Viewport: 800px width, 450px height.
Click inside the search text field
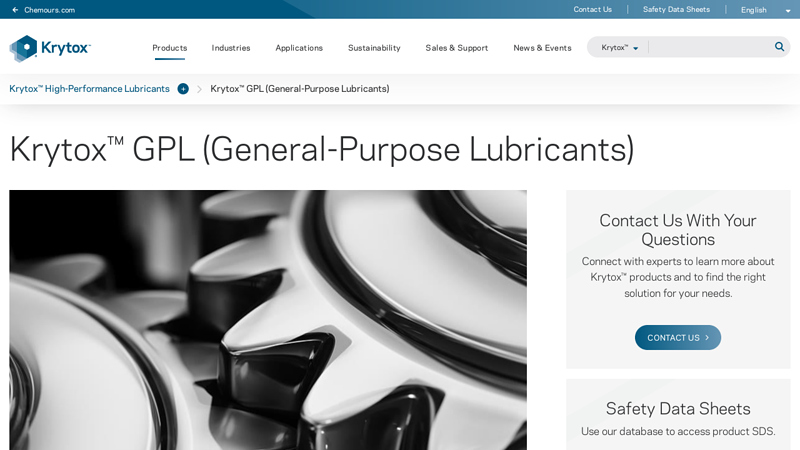710,47
